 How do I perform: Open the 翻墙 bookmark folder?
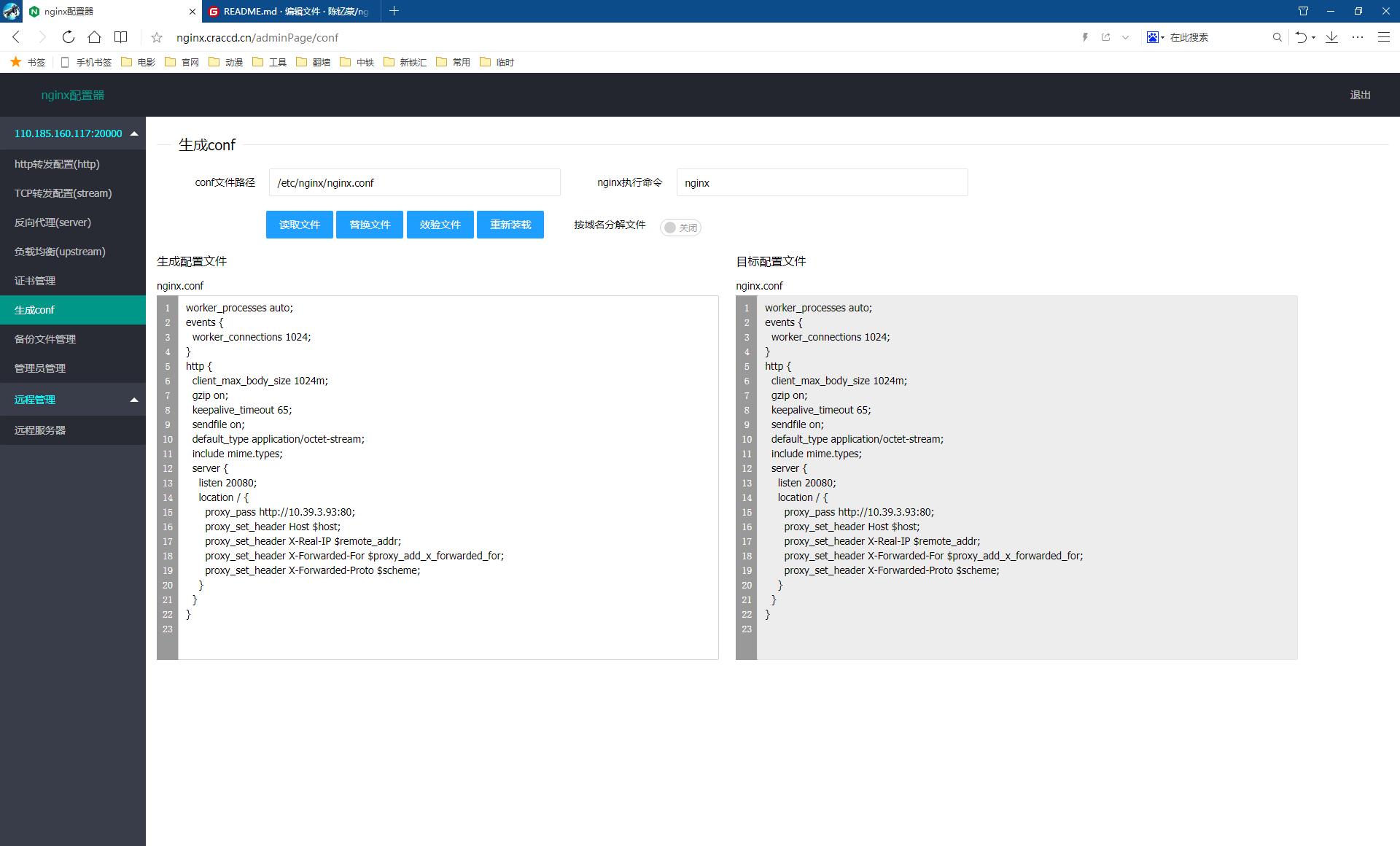pos(314,62)
